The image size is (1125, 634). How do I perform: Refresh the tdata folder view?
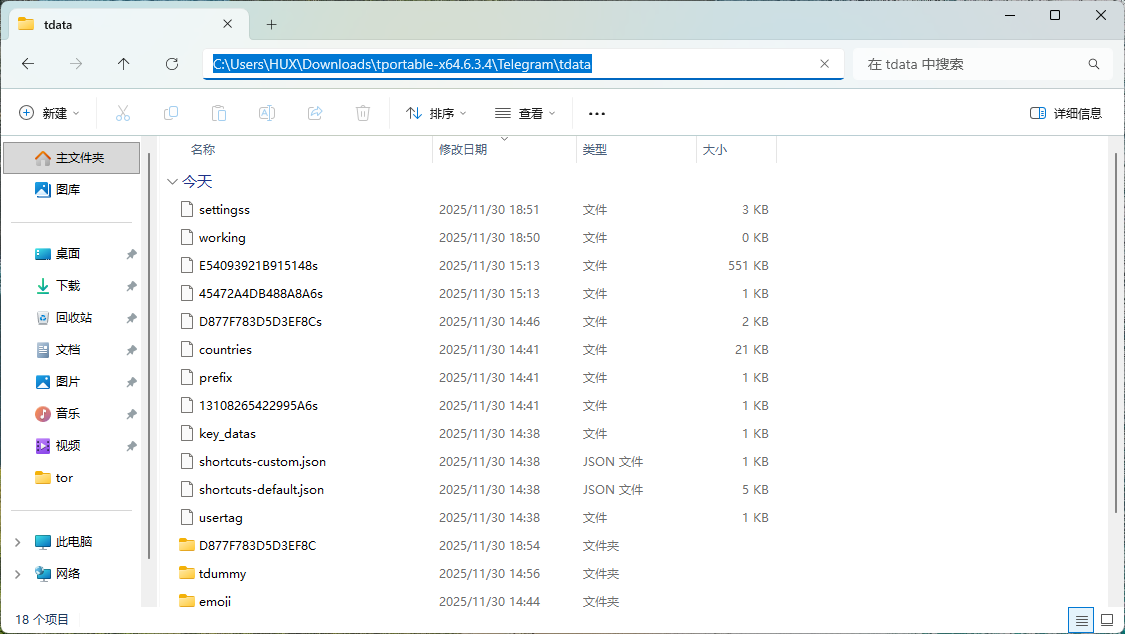point(171,64)
